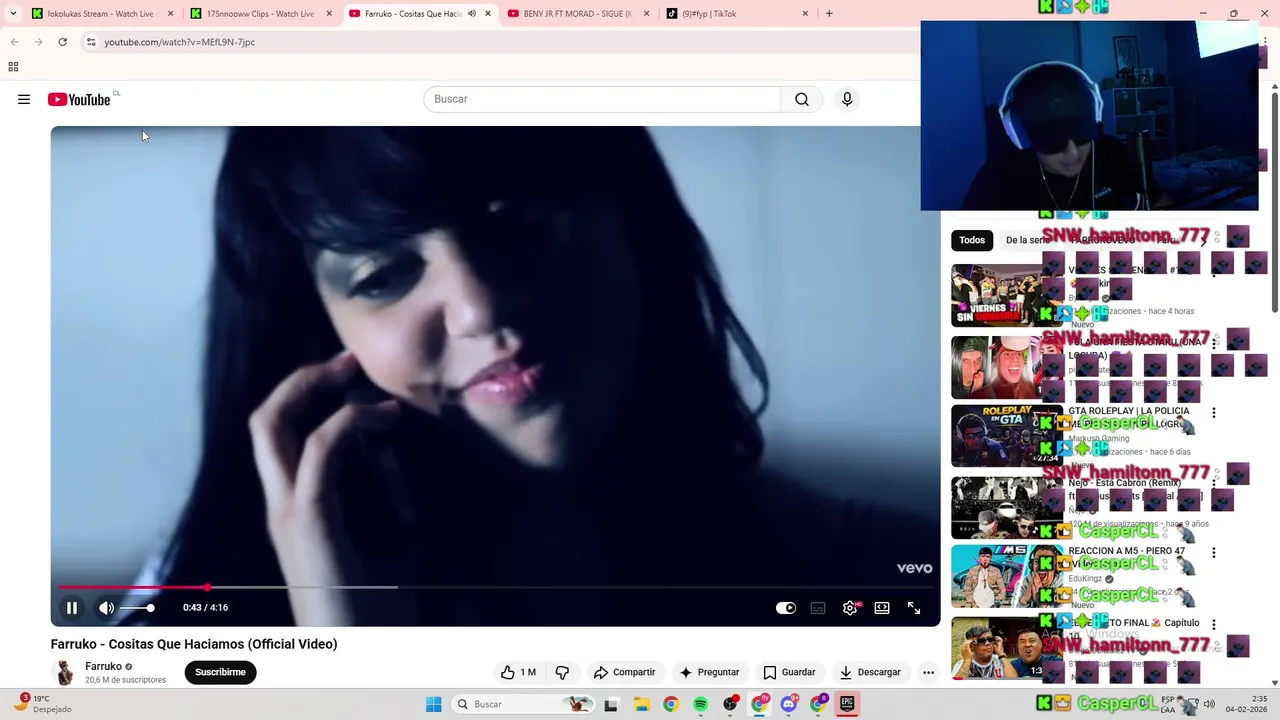Open the GTA Roleplay video thumbnail
Screen dimensions: 1280x720
pos(1006,436)
